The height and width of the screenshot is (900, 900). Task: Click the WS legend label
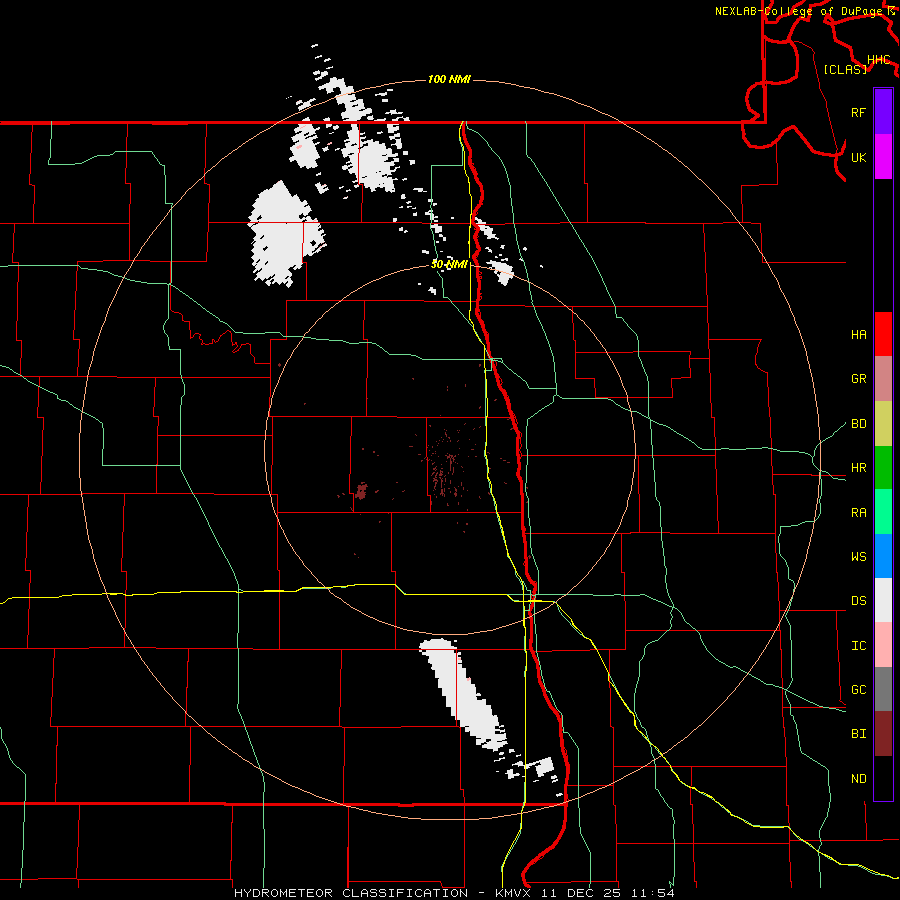click(x=859, y=557)
